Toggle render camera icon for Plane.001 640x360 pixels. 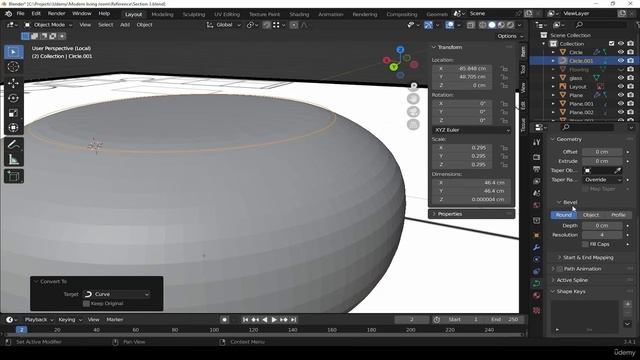(x=631, y=104)
